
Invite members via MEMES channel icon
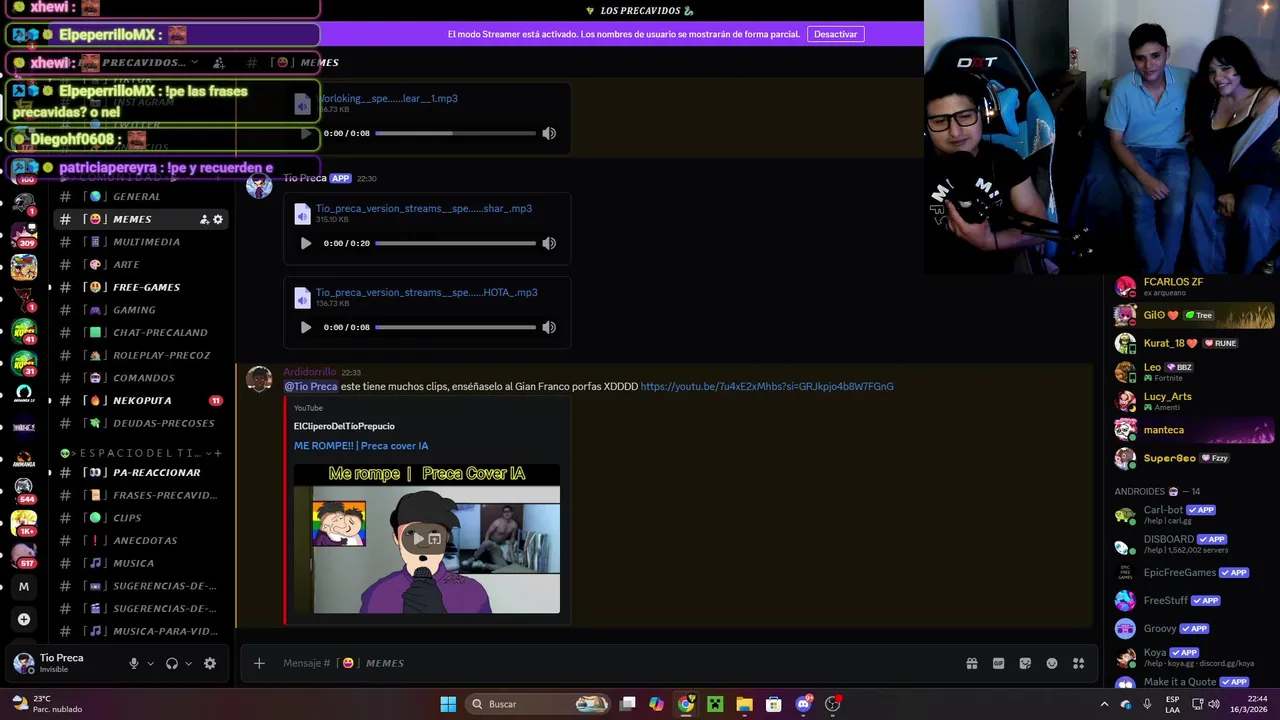pyautogui.click(x=204, y=219)
